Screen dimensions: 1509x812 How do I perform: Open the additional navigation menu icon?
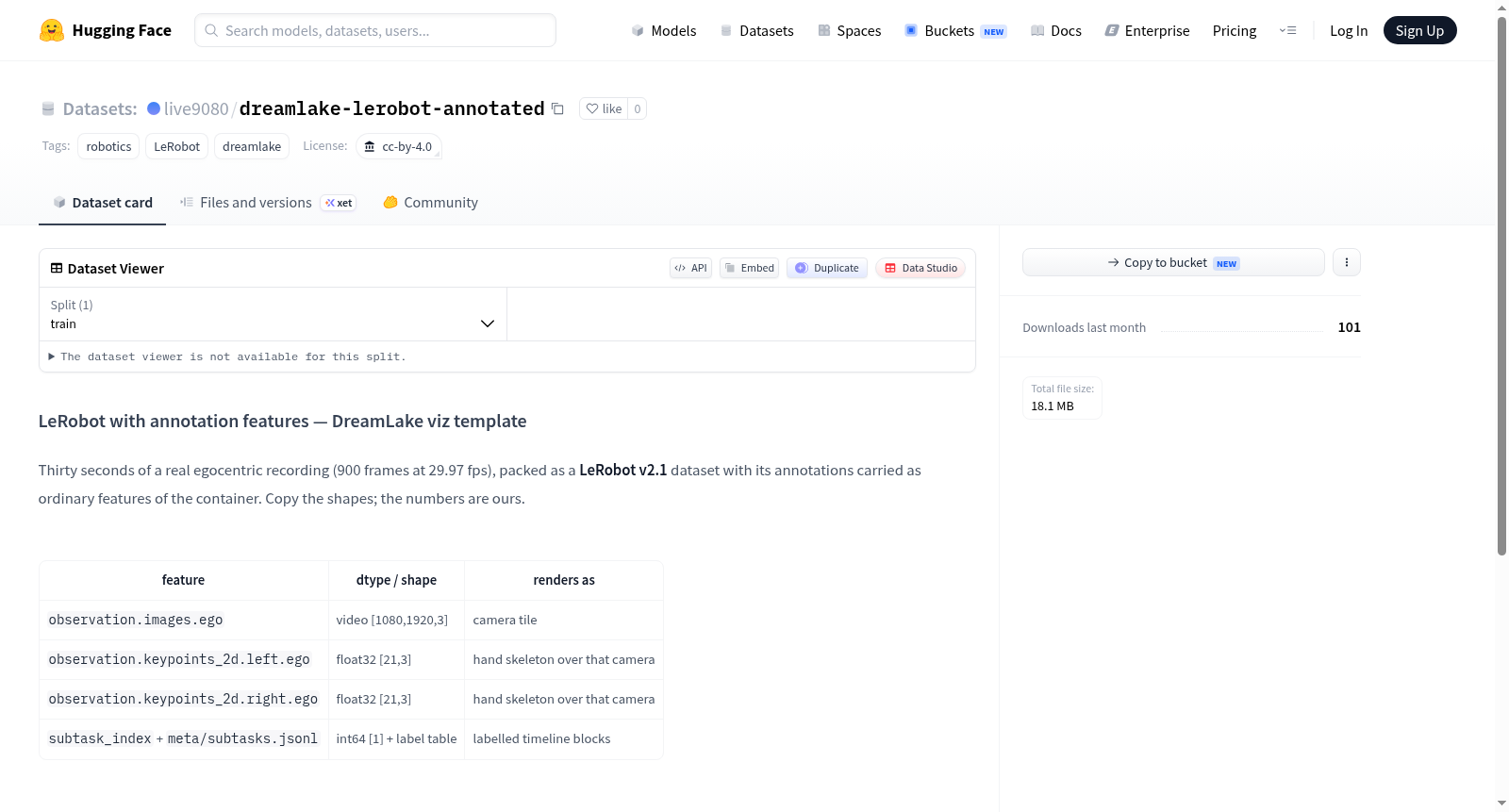tap(1287, 30)
